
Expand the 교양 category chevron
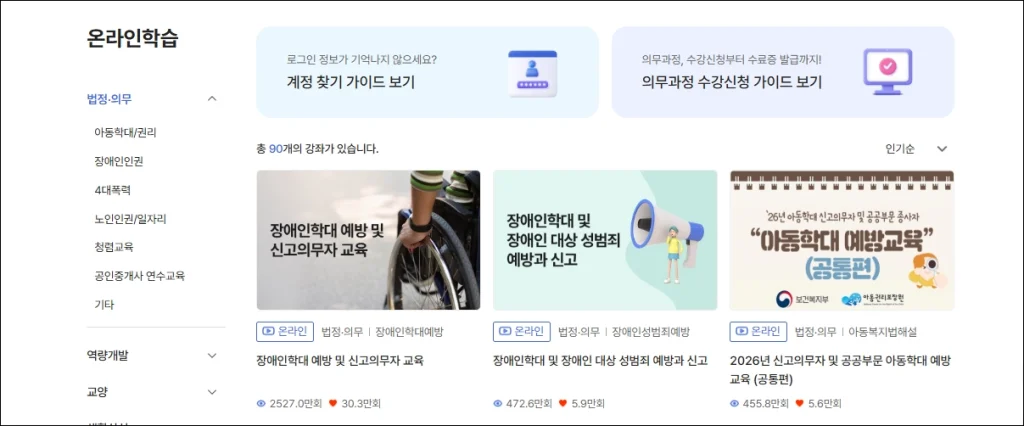click(x=212, y=392)
